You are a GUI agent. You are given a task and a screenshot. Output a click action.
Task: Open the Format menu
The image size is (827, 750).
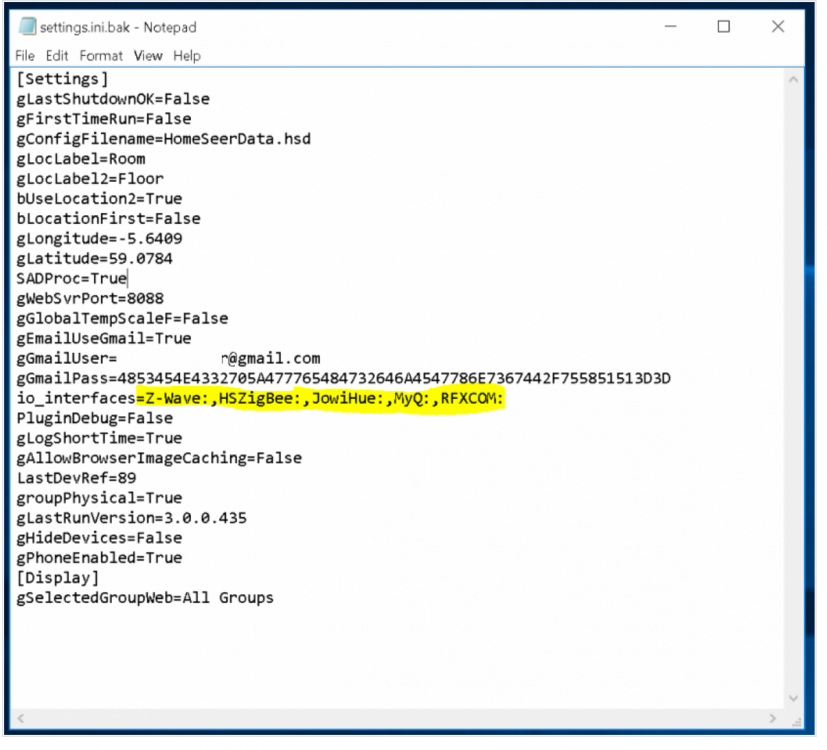coord(101,55)
